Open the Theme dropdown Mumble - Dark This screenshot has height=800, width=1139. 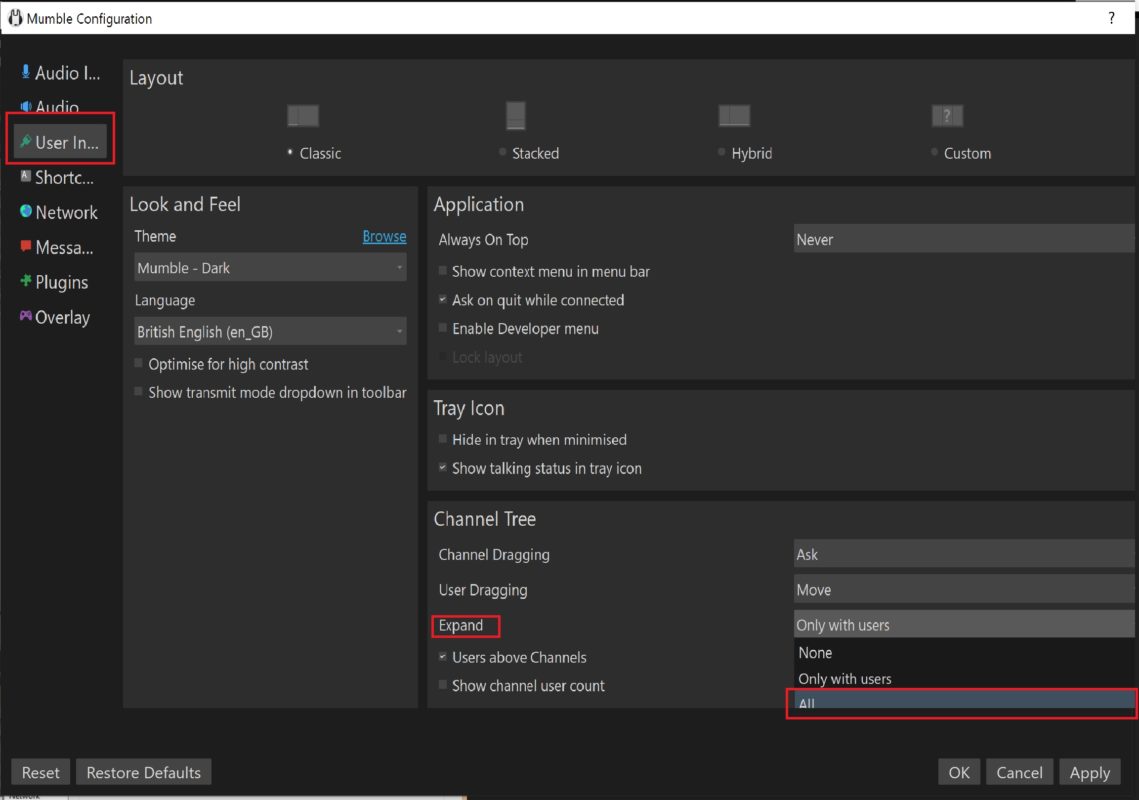(x=270, y=267)
